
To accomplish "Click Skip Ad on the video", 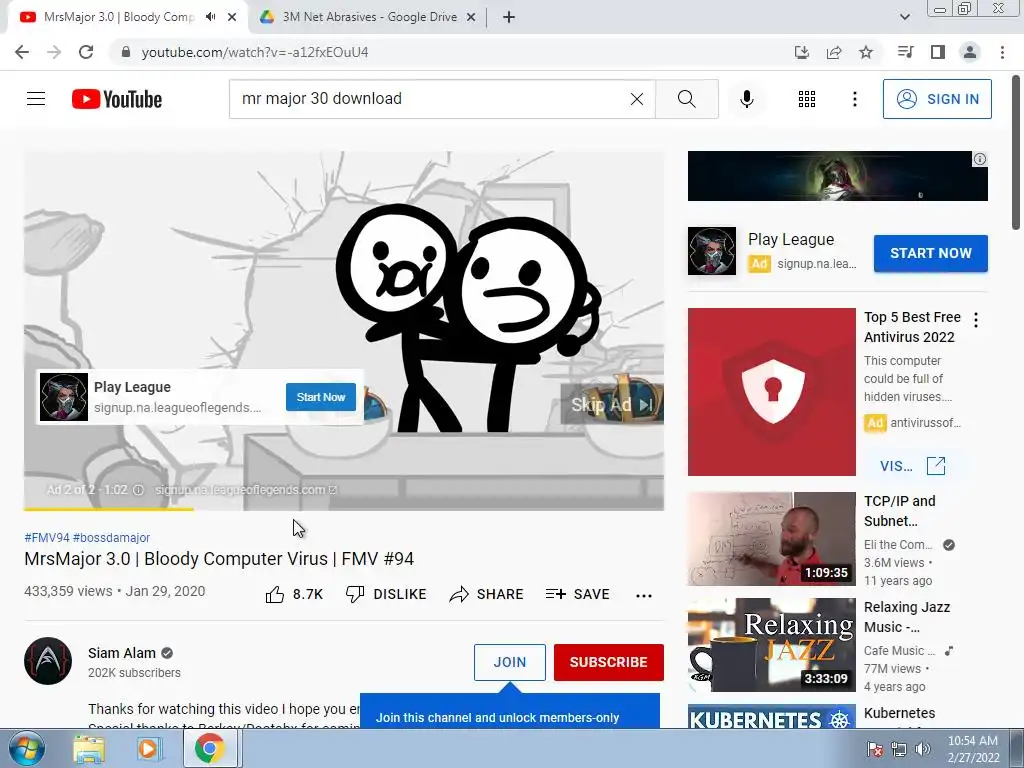I will (612, 405).
